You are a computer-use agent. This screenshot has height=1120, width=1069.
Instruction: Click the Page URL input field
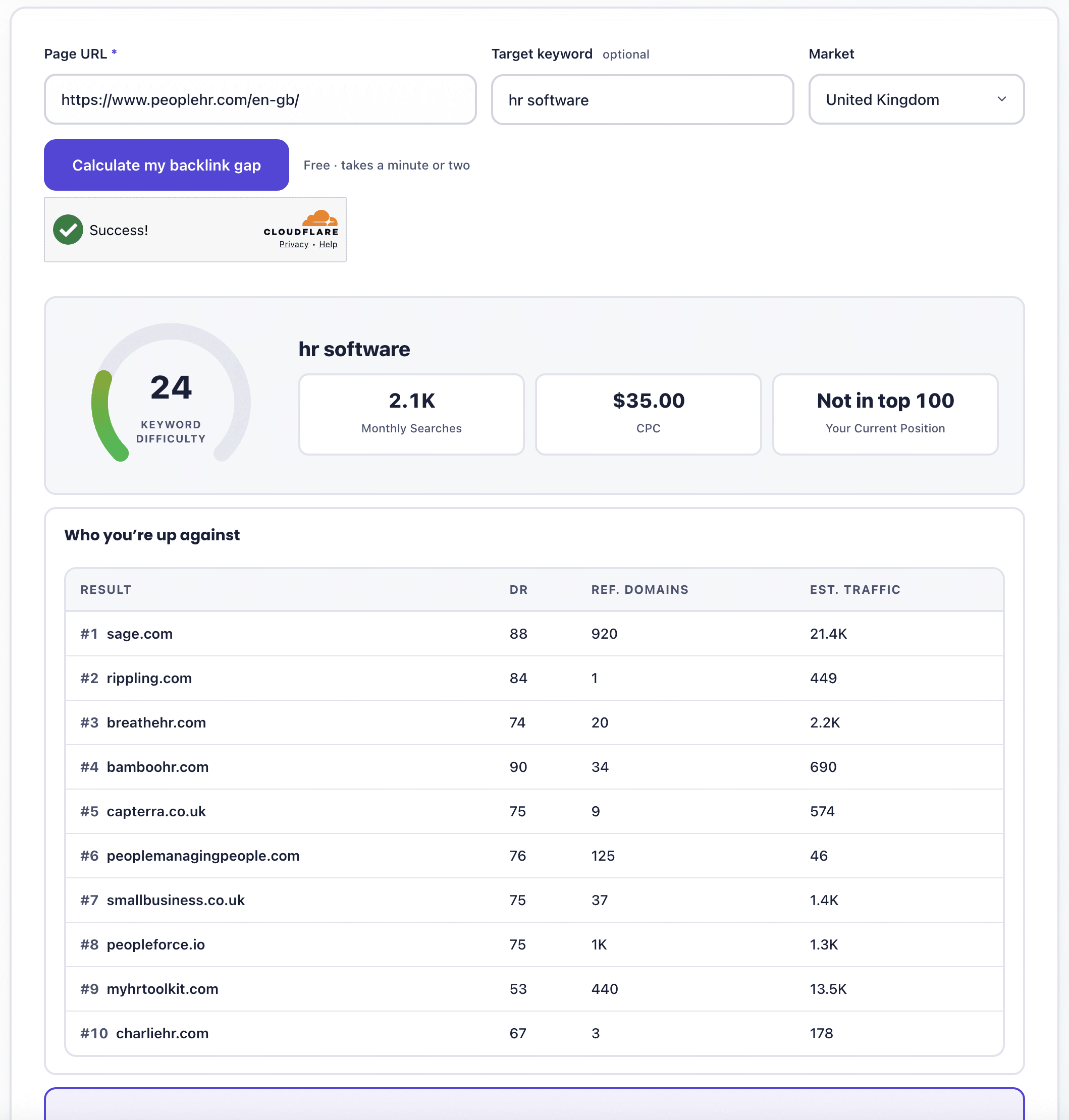tap(260, 99)
